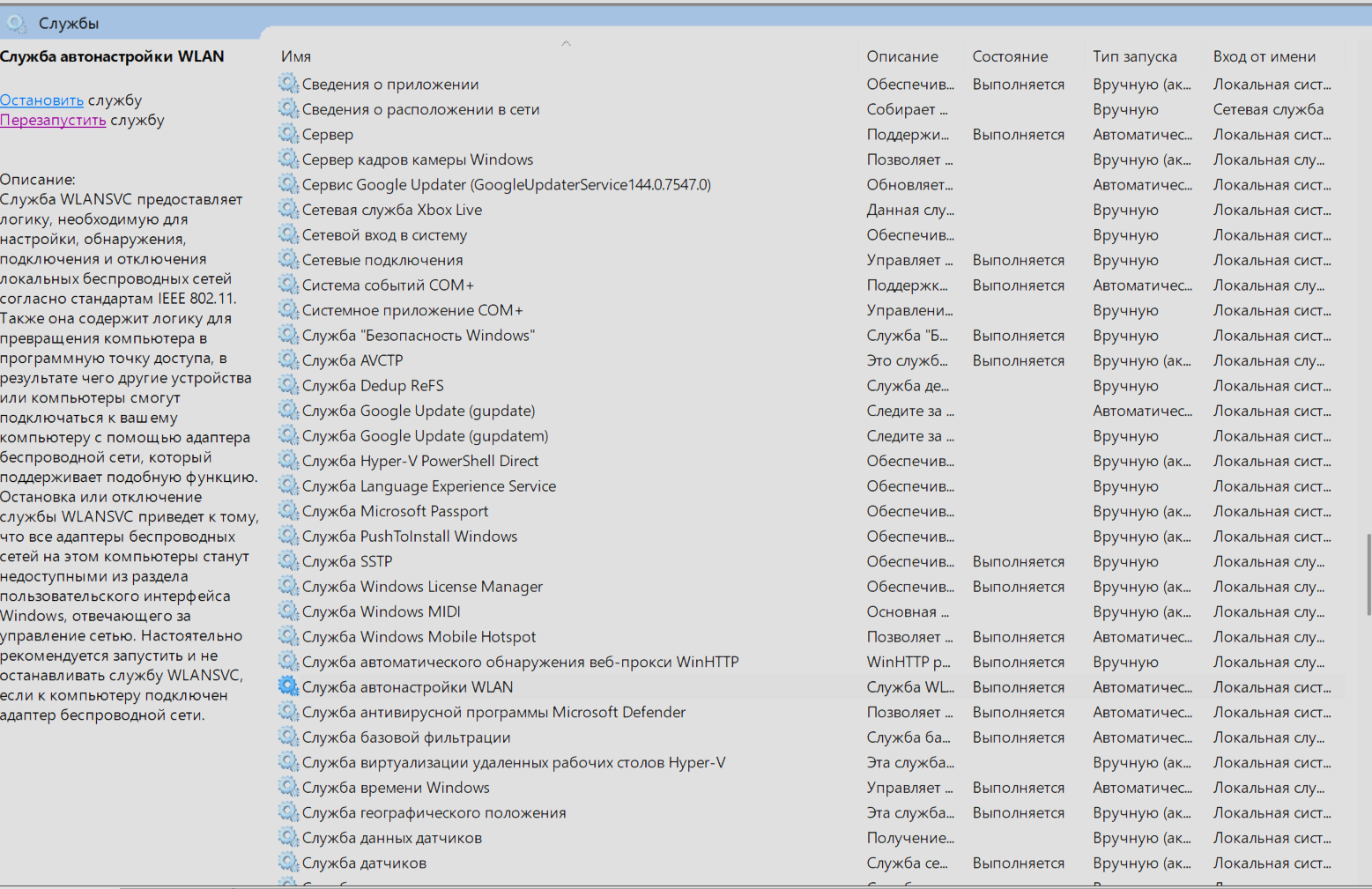This screenshot has width=1372, height=889.
Task: Click the Служба датчиков service name
Action: (364, 863)
